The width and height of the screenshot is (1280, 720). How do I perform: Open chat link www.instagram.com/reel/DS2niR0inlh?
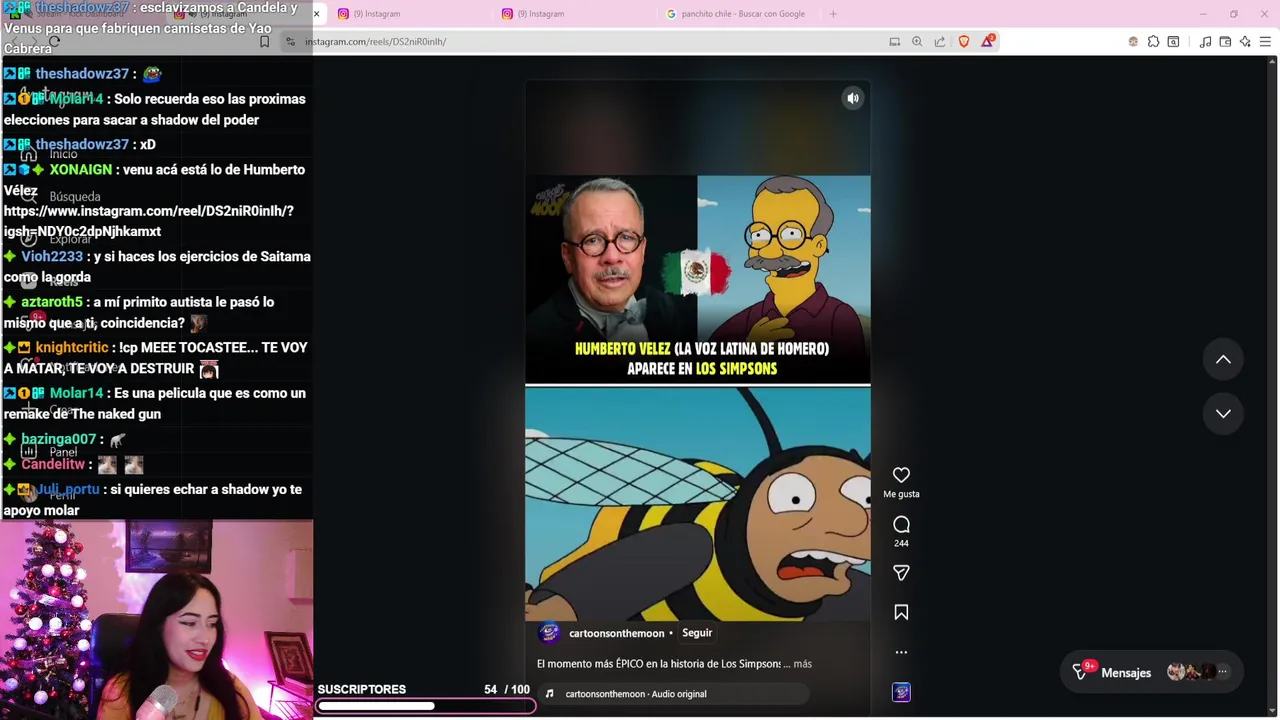(x=148, y=221)
